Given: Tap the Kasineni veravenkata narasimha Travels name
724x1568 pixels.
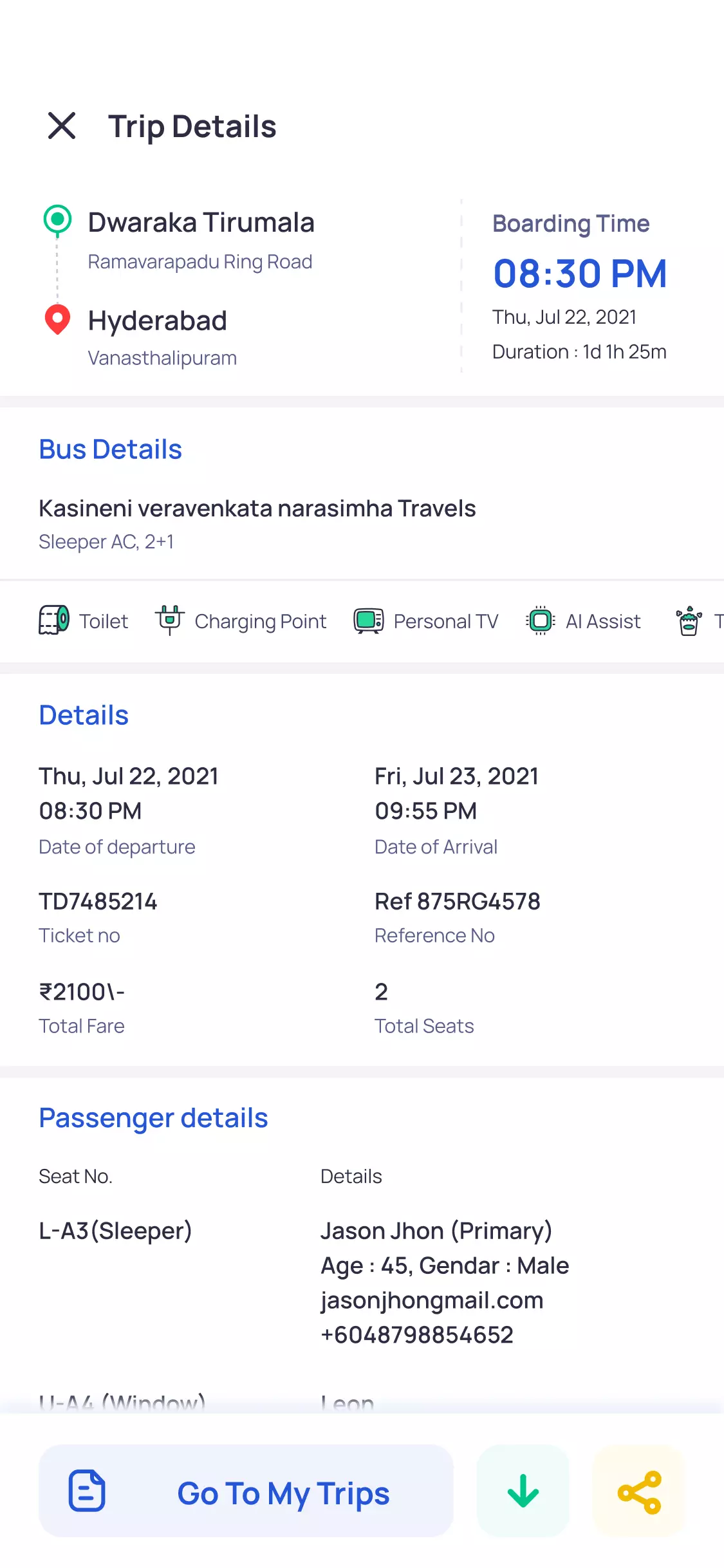Looking at the screenshot, I should tap(257, 509).
